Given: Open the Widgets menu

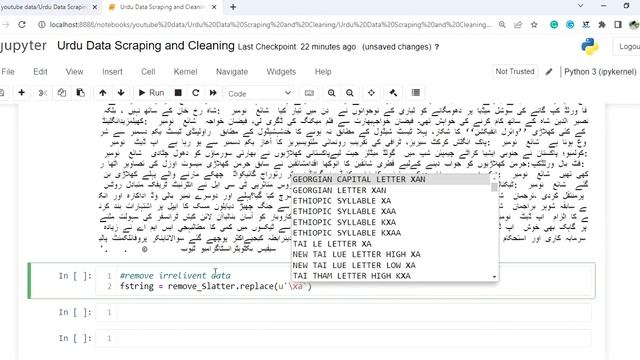Looking at the screenshot, I should tap(281, 72).
